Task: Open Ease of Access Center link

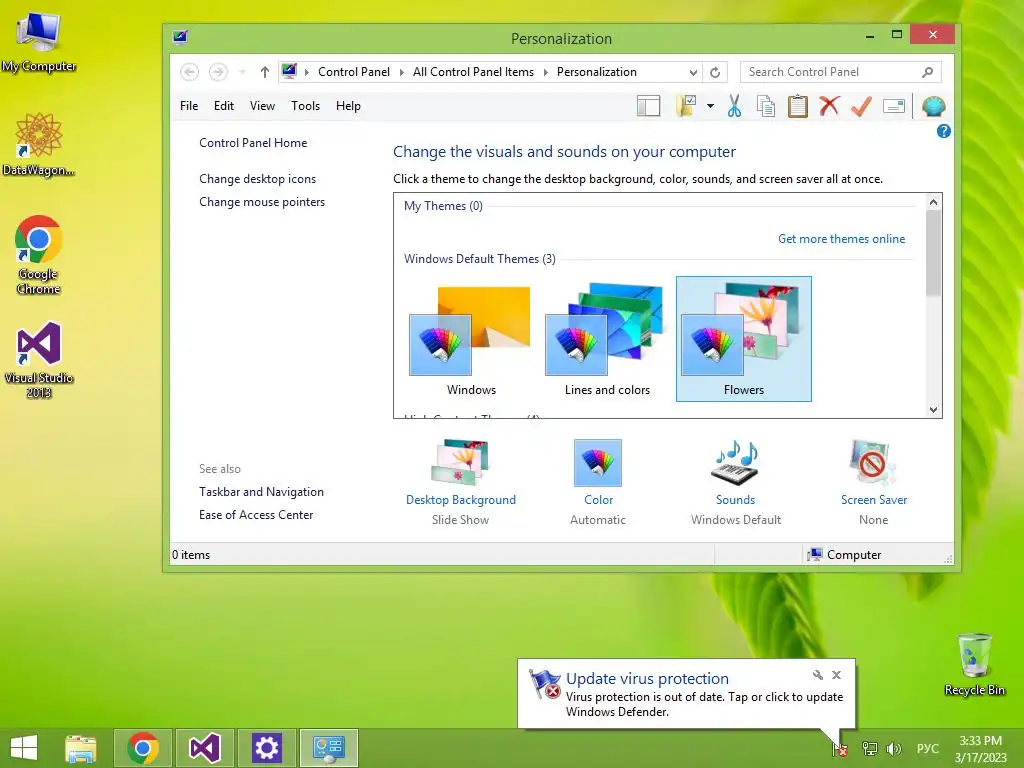Action: click(x=256, y=515)
